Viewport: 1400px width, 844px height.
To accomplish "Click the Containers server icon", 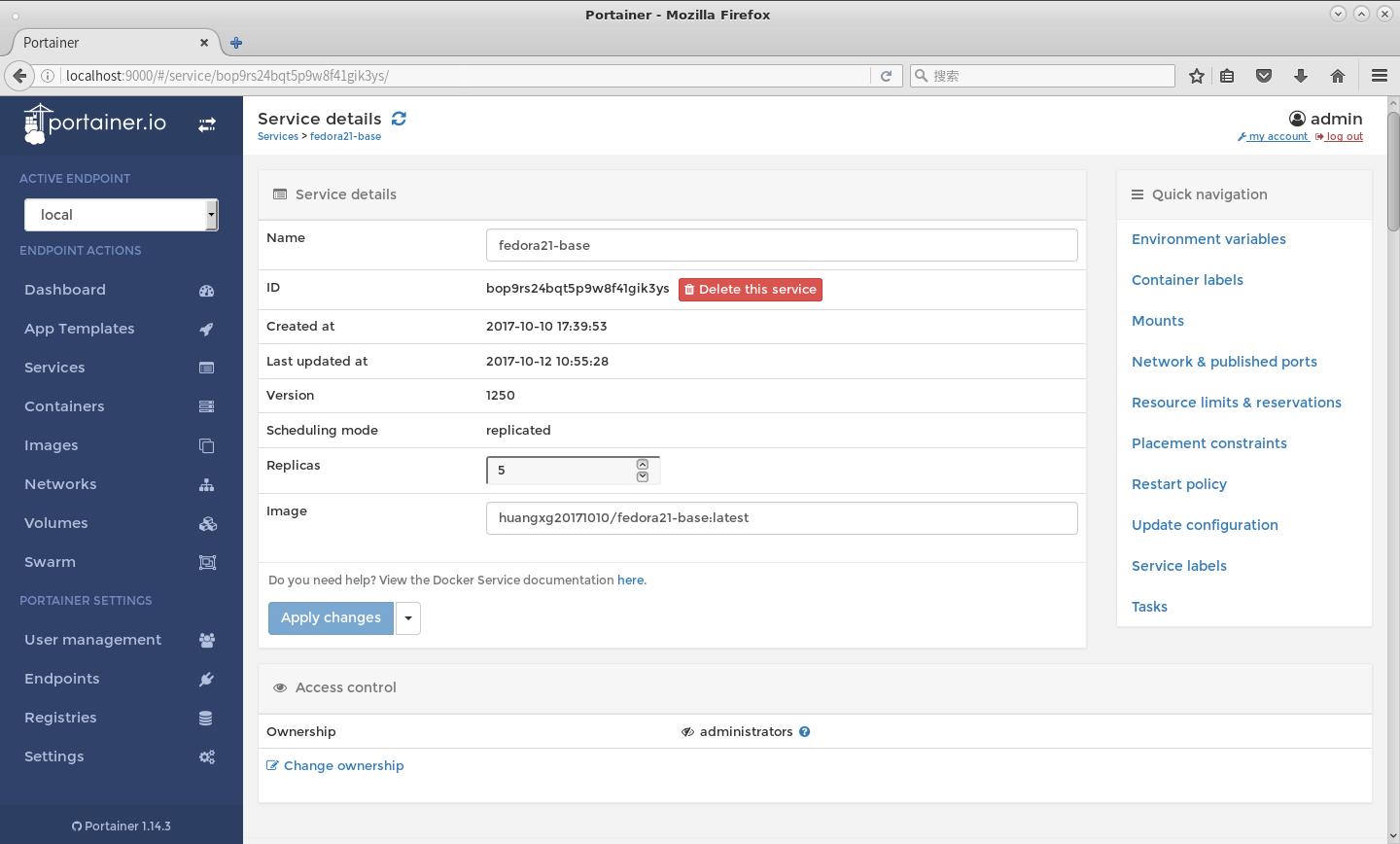I will click(x=206, y=406).
